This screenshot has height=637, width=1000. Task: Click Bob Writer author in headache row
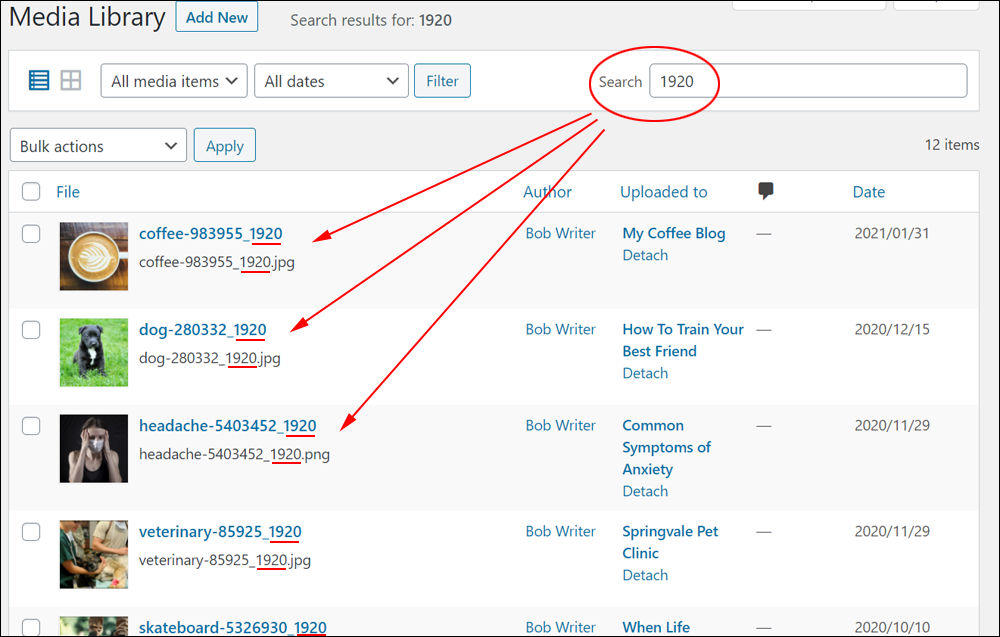(x=561, y=425)
